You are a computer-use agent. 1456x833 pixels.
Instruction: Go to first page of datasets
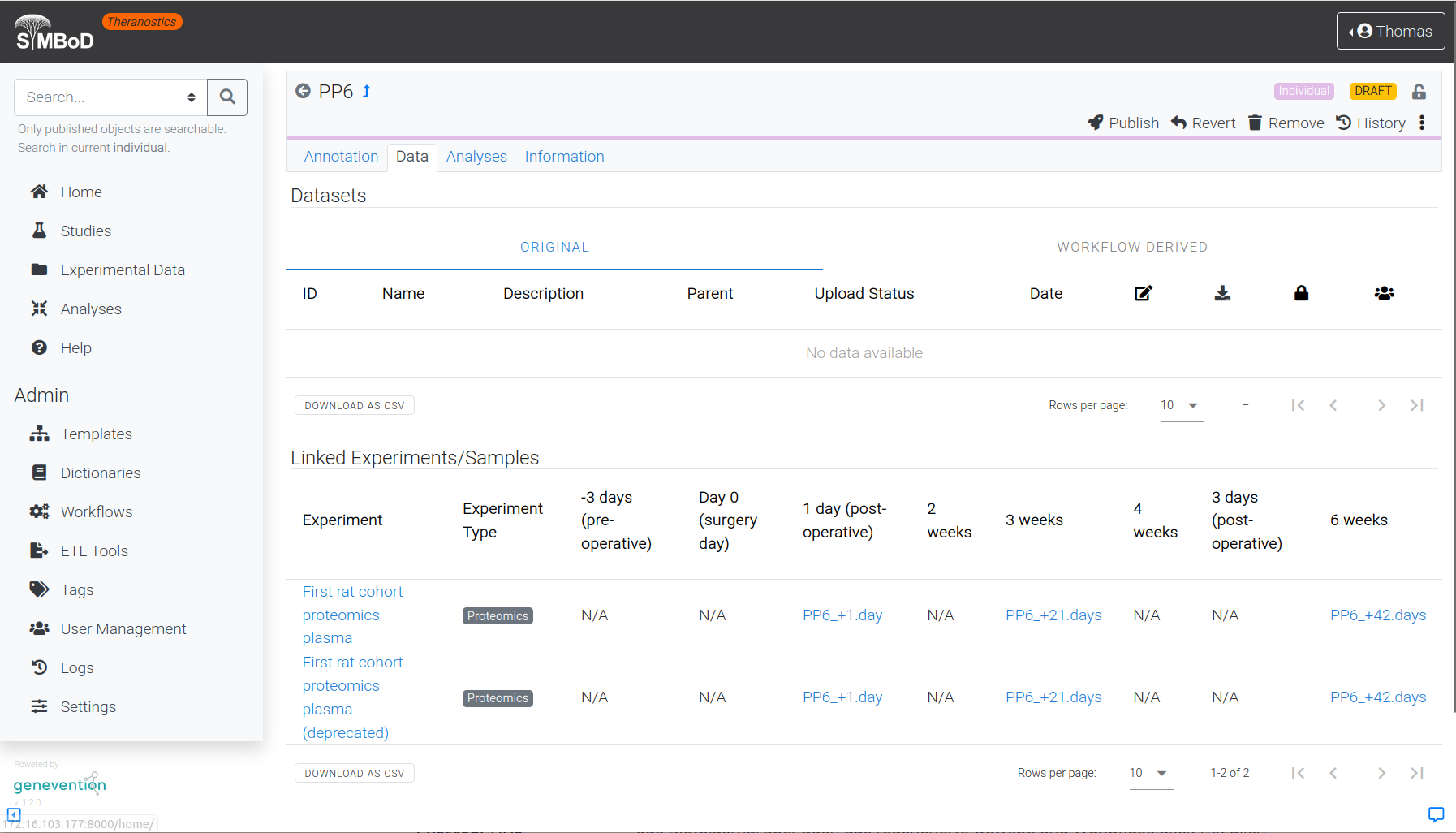pyautogui.click(x=1298, y=405)
